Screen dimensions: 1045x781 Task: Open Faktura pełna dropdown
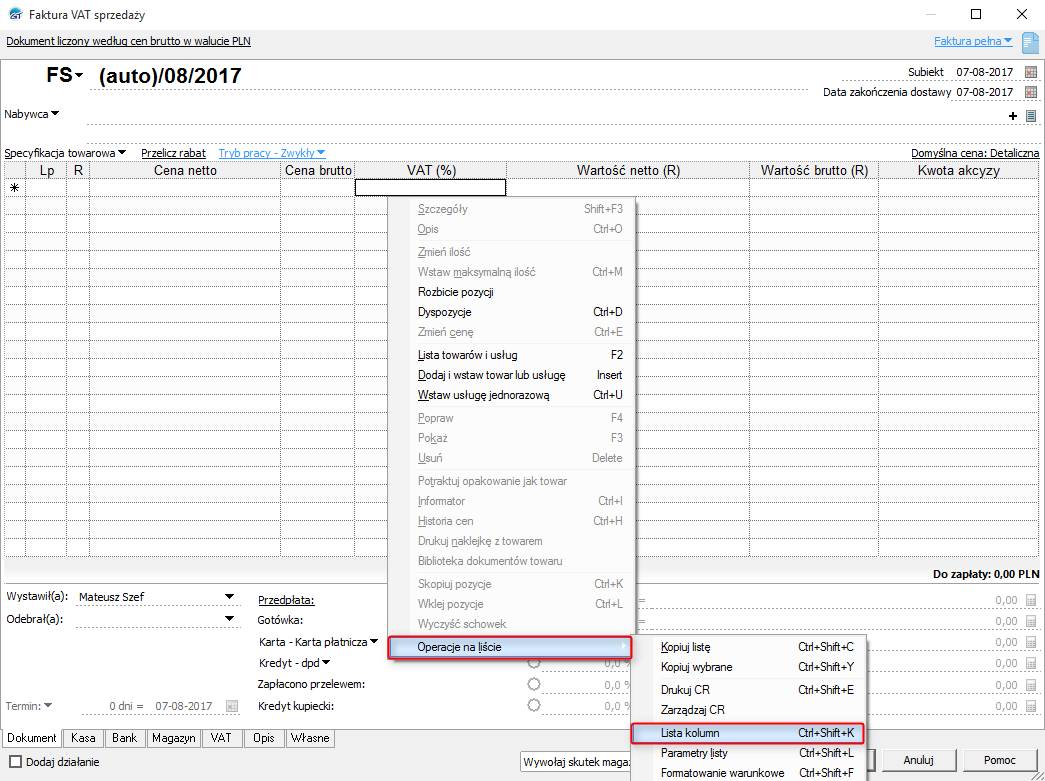973,41
